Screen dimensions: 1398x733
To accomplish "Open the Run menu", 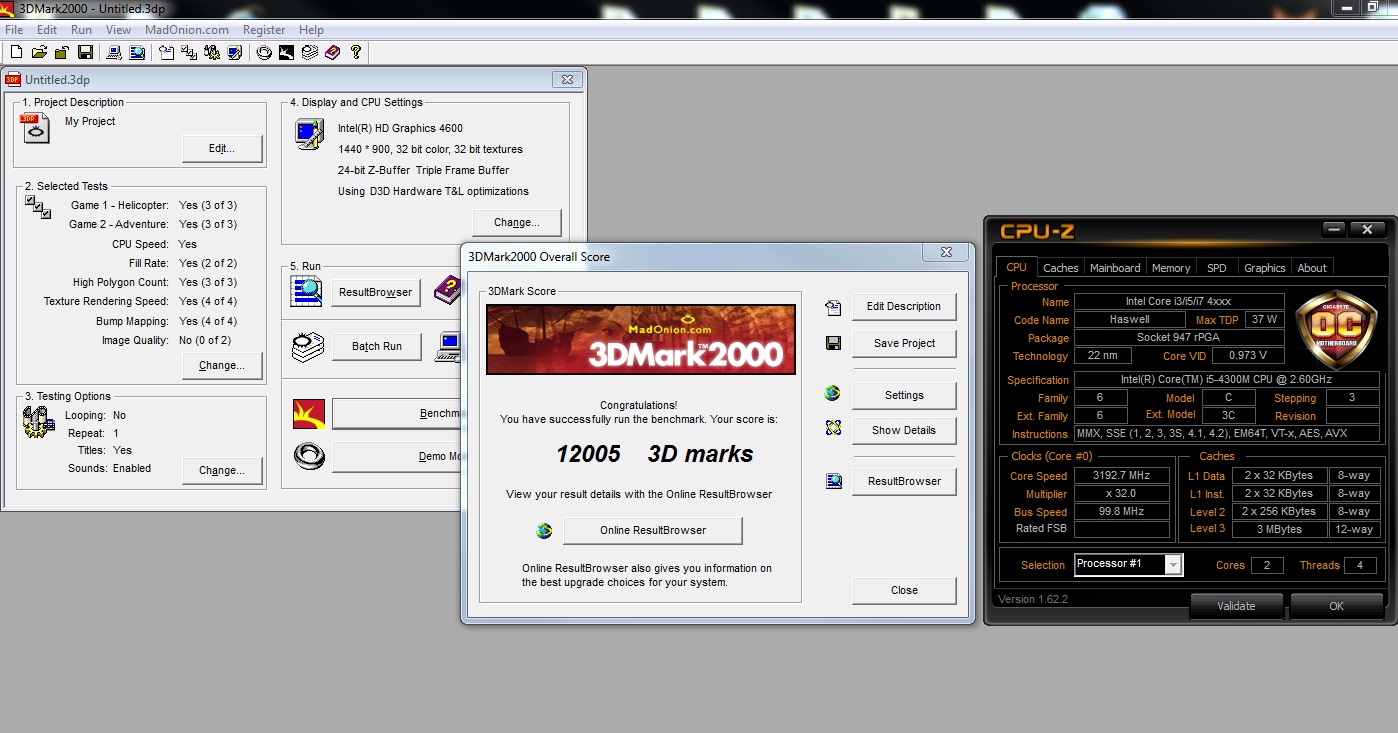I will 81,30.
